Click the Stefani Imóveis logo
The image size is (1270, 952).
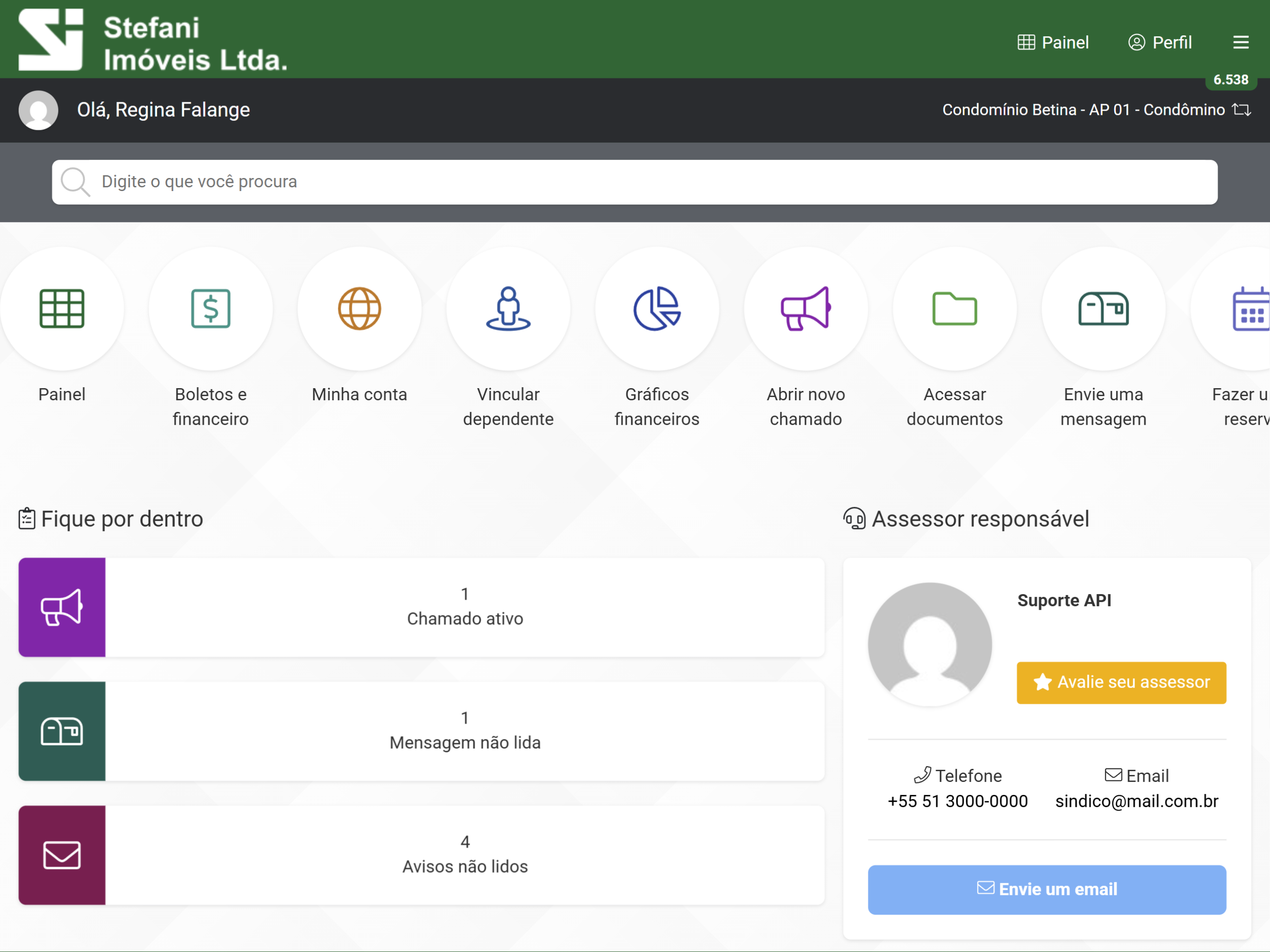pos(153,40)
